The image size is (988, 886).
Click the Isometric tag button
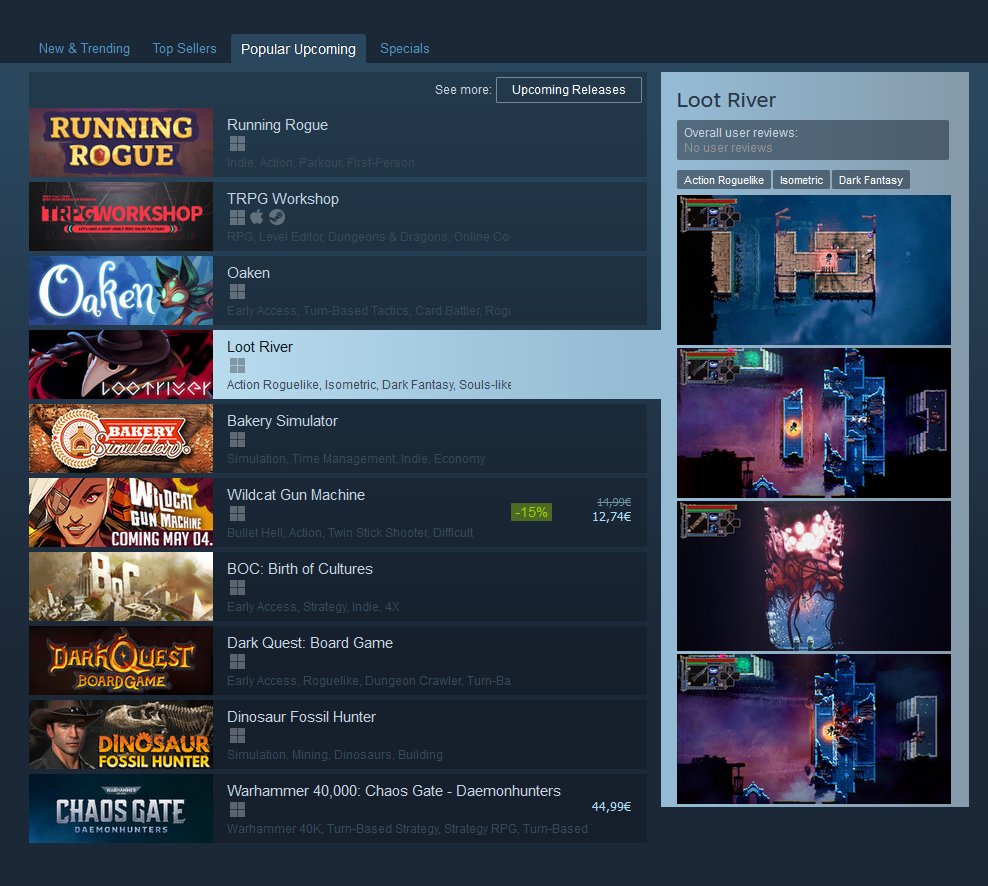pyautogui.click(x=801, y=180)
